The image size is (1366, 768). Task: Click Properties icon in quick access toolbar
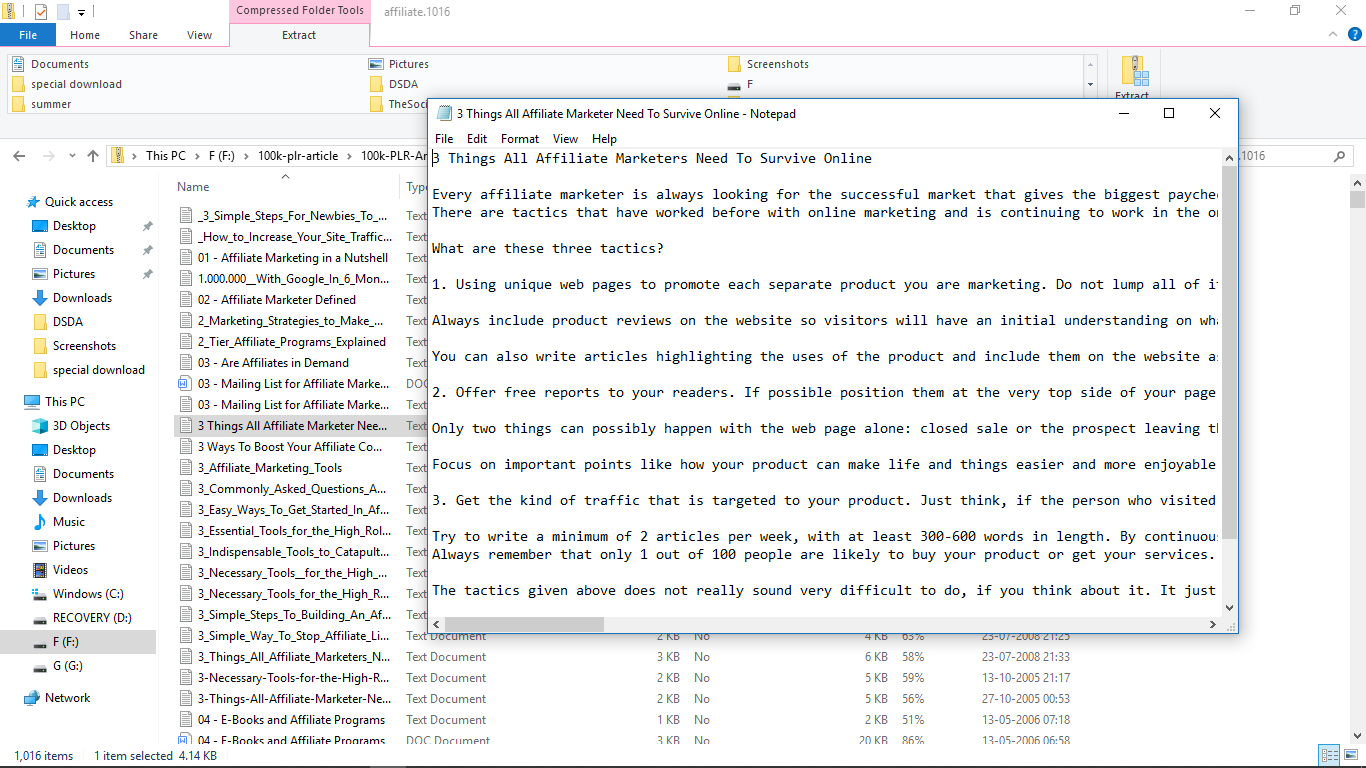[x=41, y=12]
